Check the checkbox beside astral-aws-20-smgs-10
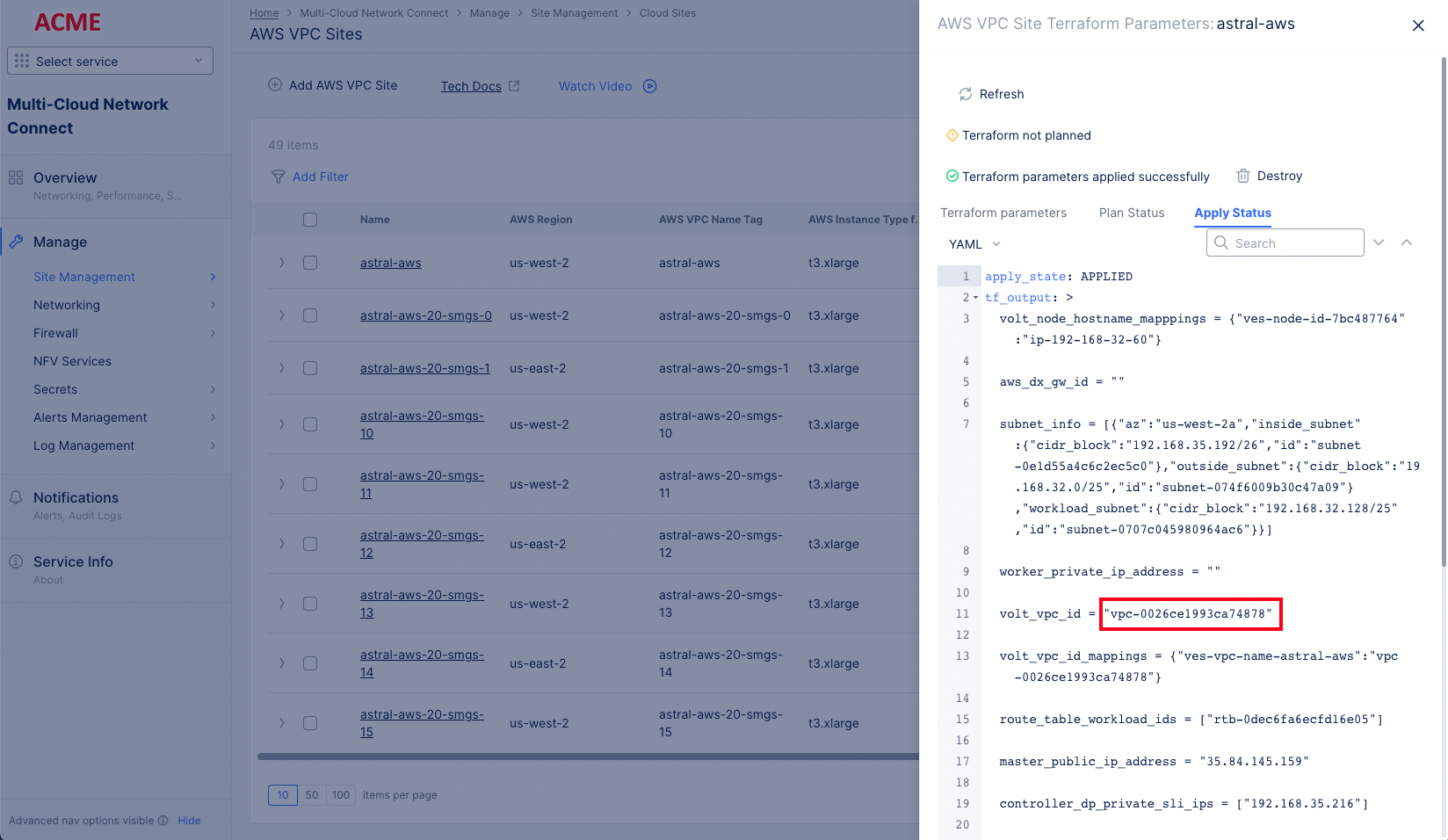 pyautogui.click(x=309, y=424)
